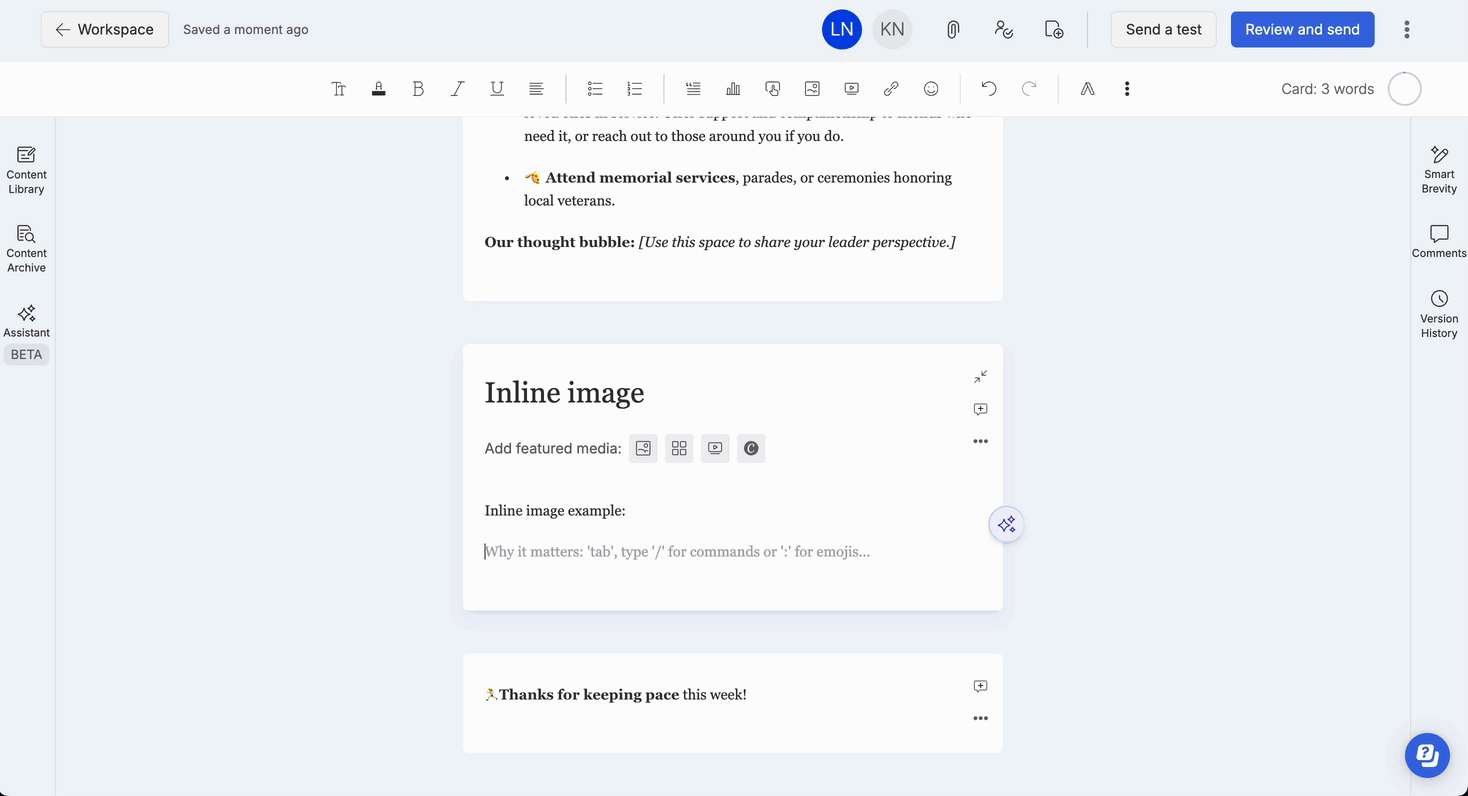Open the text alignment options

point(536,89)
